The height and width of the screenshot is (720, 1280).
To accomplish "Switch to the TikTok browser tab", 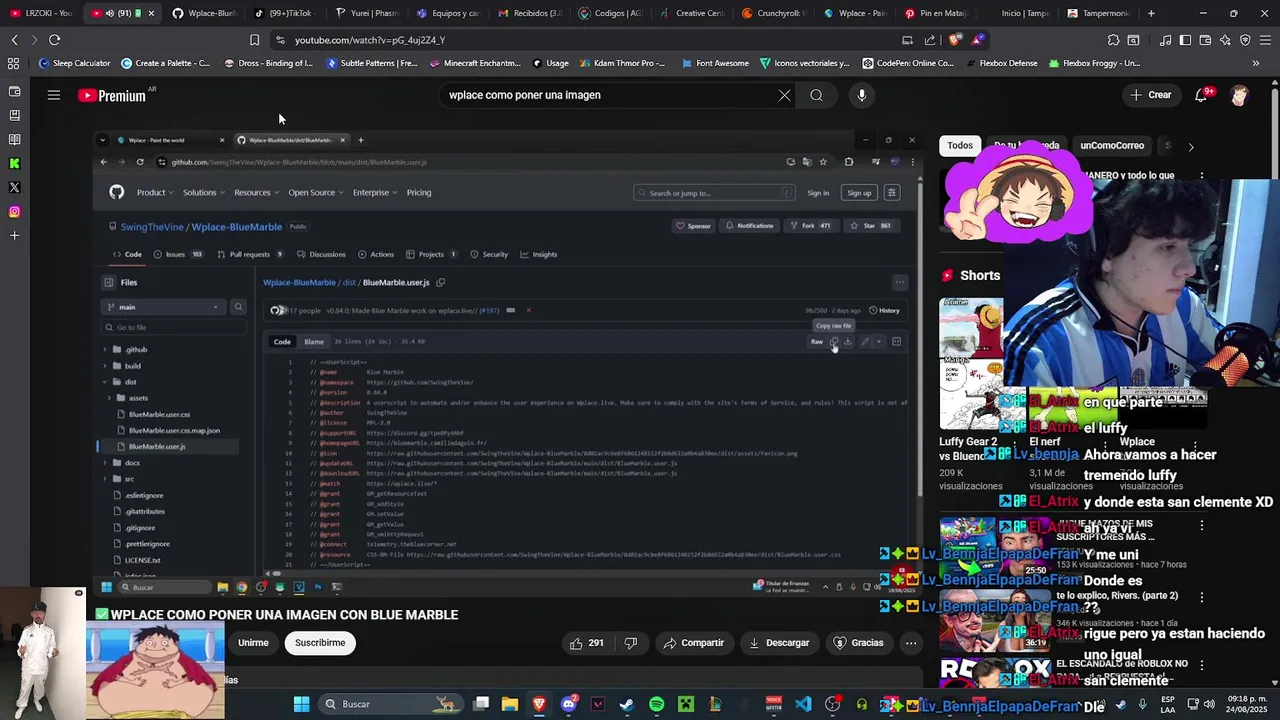I will 287,13.
